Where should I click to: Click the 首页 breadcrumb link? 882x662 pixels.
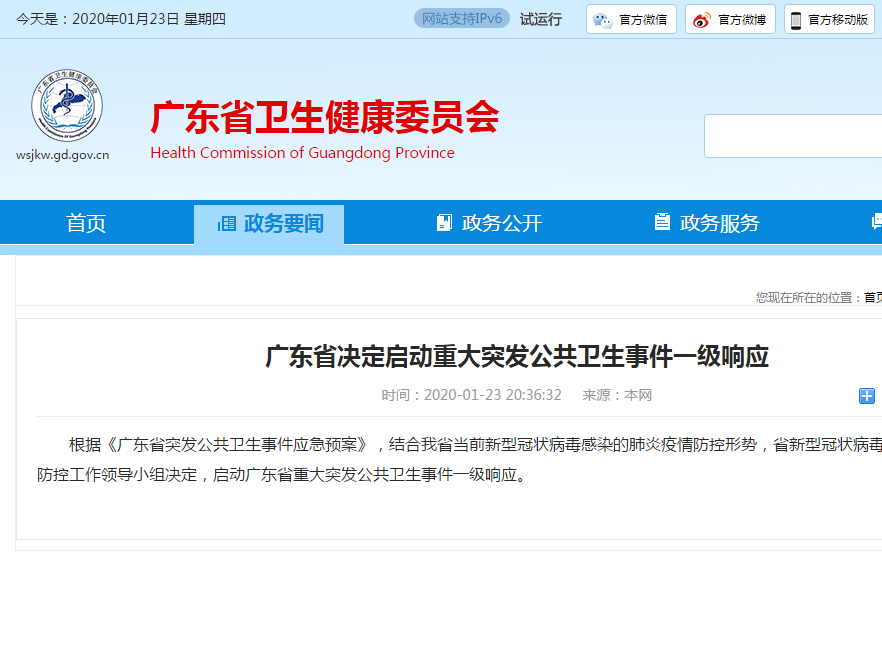coord(872,298)
